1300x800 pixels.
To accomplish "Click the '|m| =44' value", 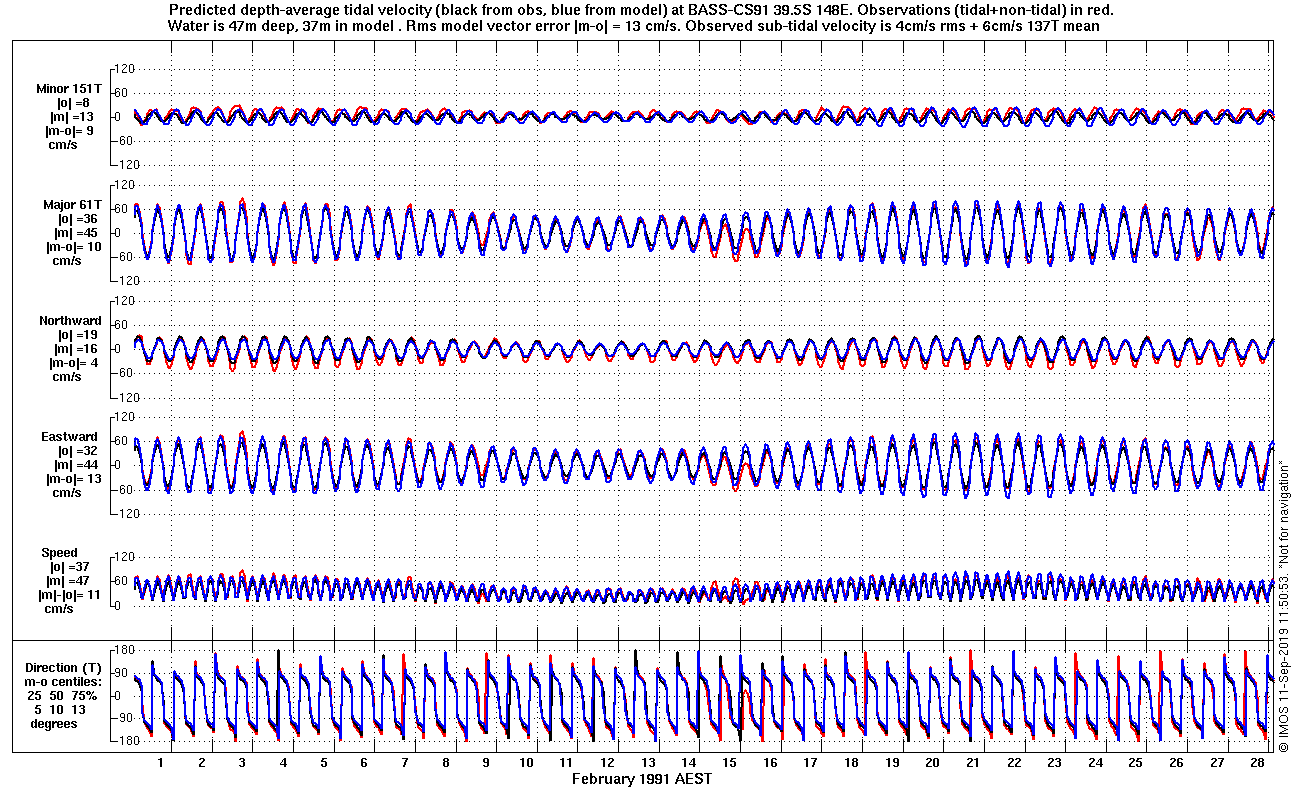I will pyautogui.click(x=74, y=465).
